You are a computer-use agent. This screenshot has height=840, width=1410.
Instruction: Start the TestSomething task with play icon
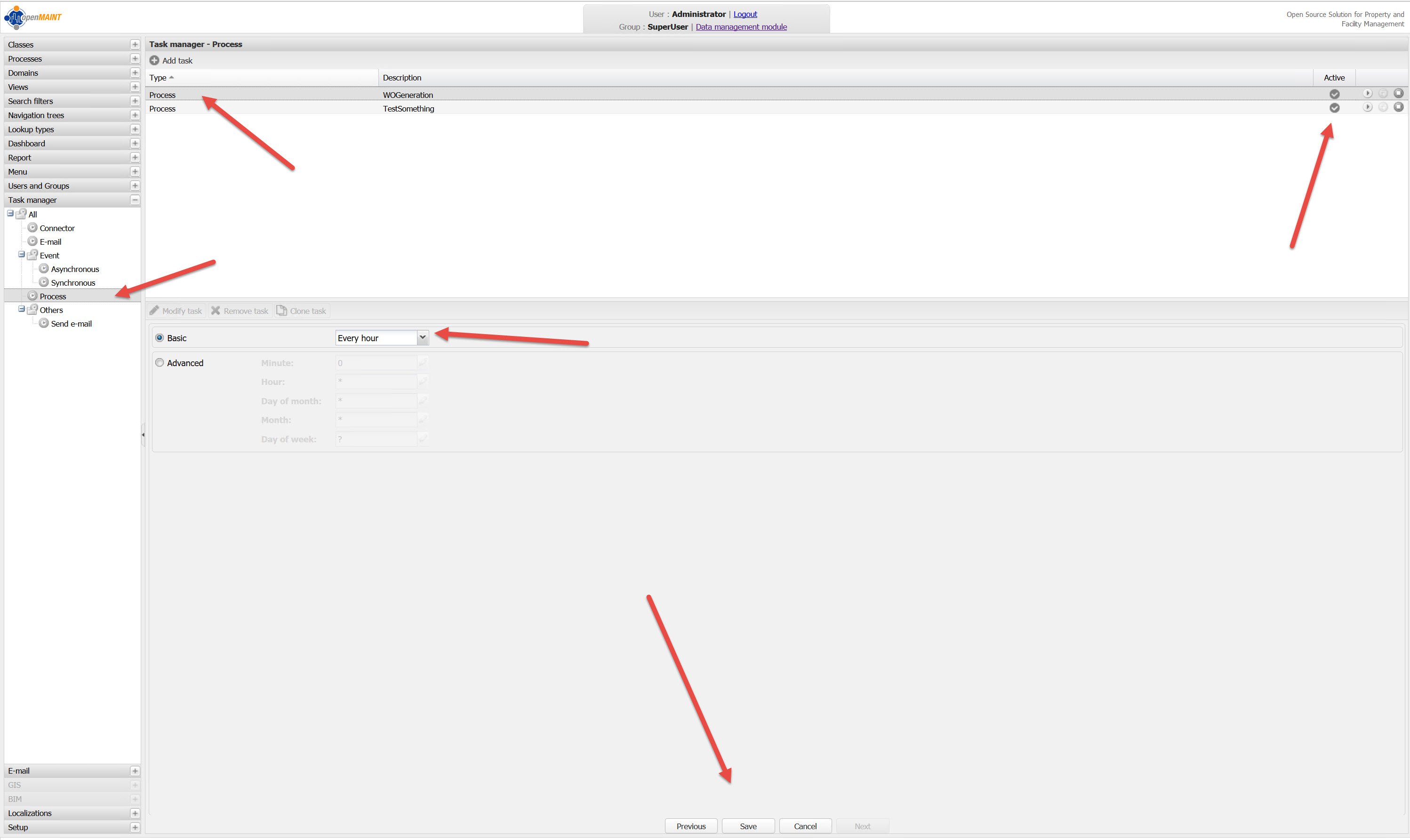(1368, 107)
